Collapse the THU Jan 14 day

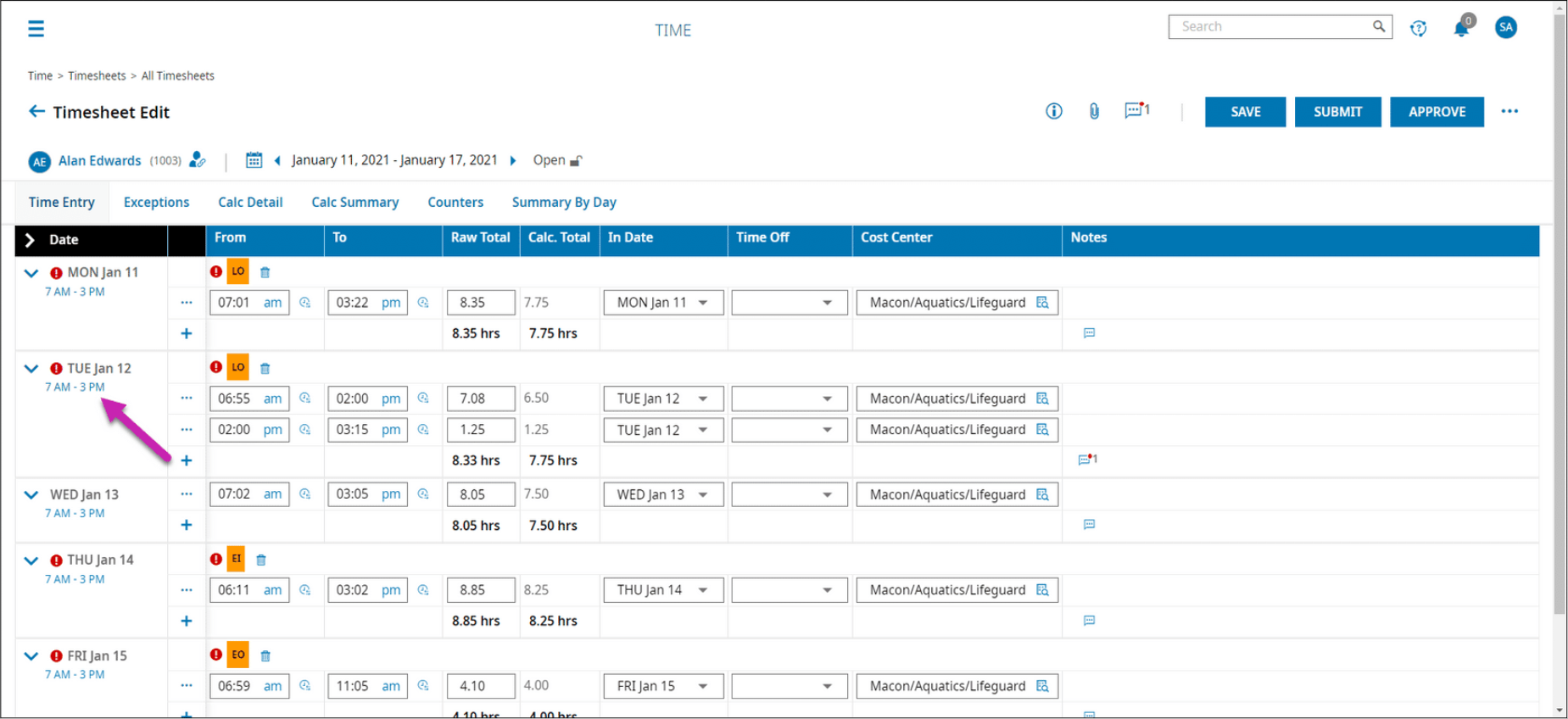pyautogui.click(x=31, y=560)
